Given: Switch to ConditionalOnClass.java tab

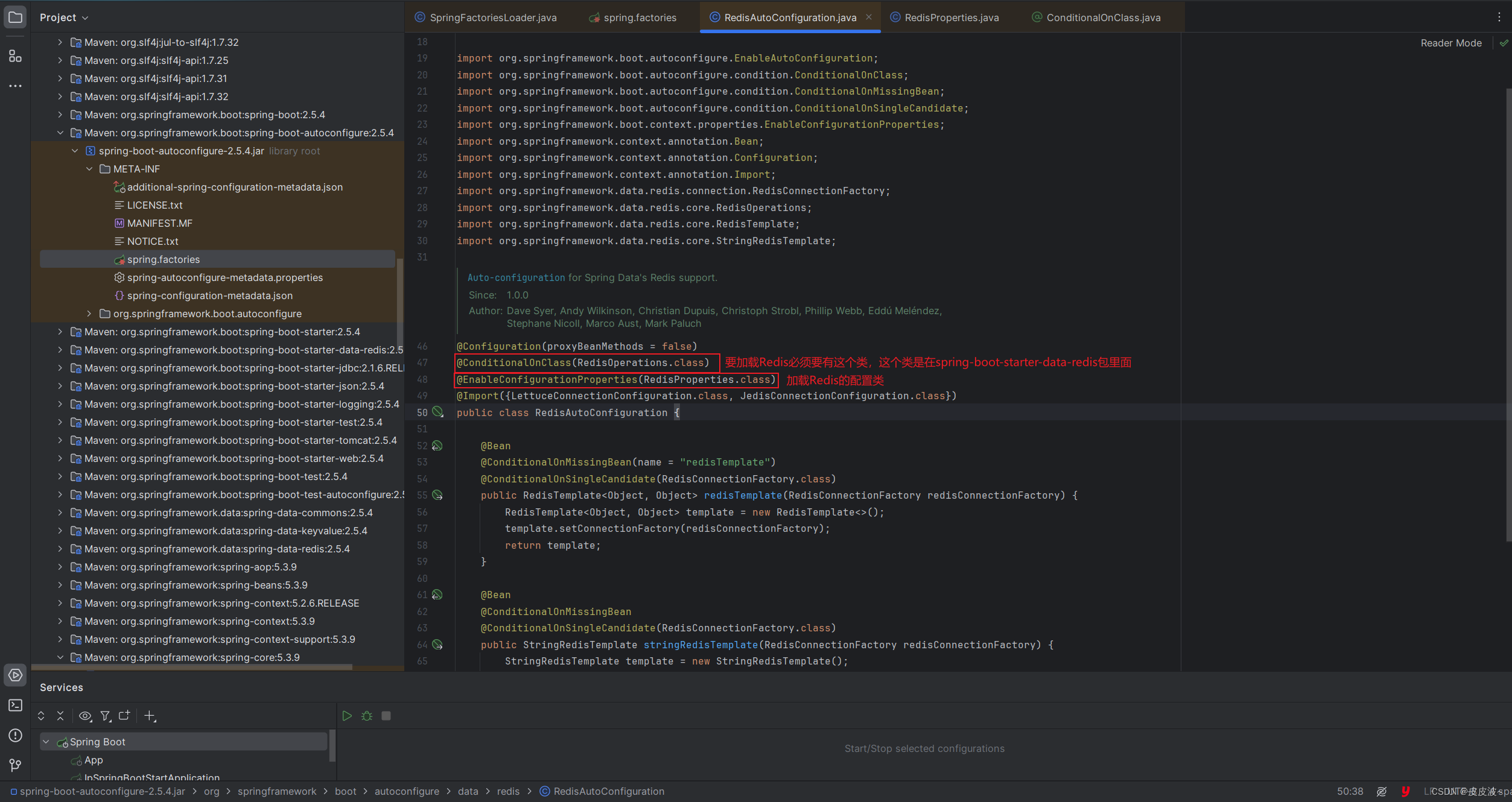Looking at the screenshot, I should [1096, 17].
